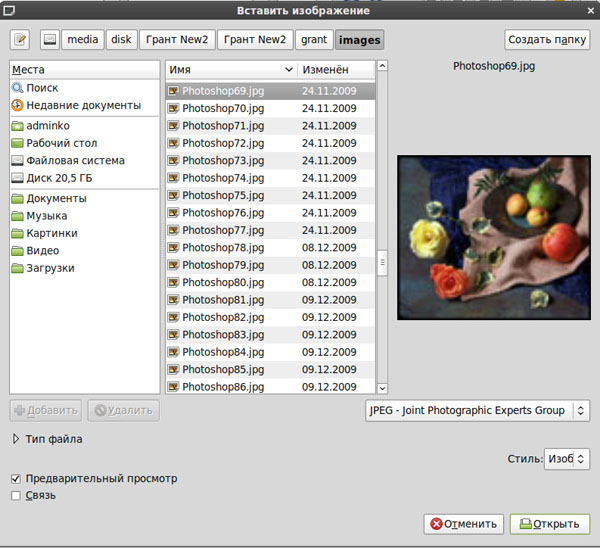This screenshot has height=548, width=600.
Task: Click the Места places header
Action: [x=84, y=70]
